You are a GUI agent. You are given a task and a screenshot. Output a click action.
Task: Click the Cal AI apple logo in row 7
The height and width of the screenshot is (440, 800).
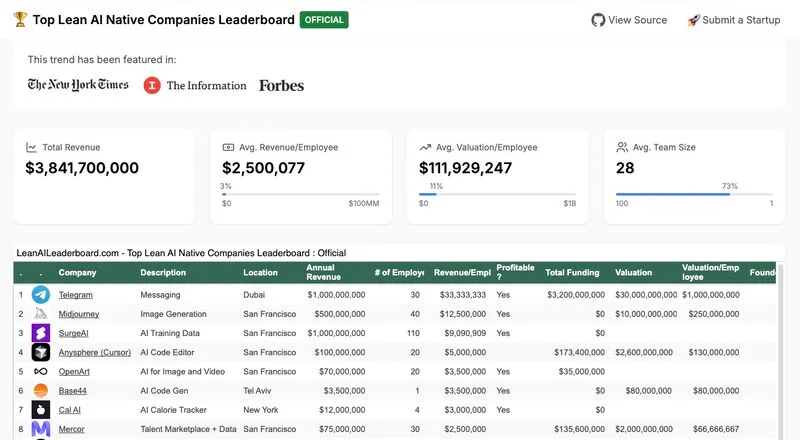pos(41,409)
